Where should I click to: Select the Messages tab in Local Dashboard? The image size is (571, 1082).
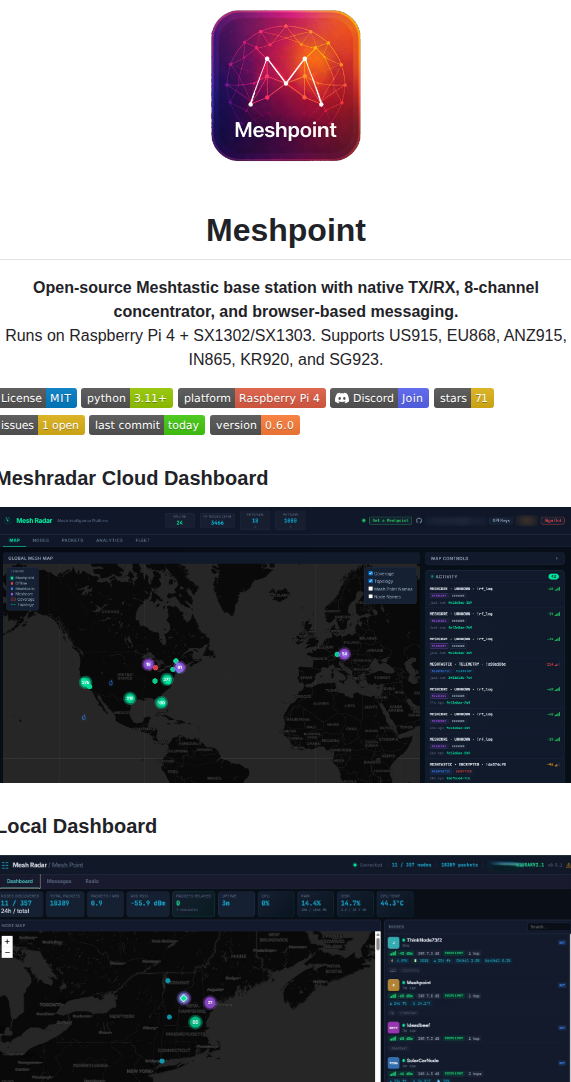point(59,881)
